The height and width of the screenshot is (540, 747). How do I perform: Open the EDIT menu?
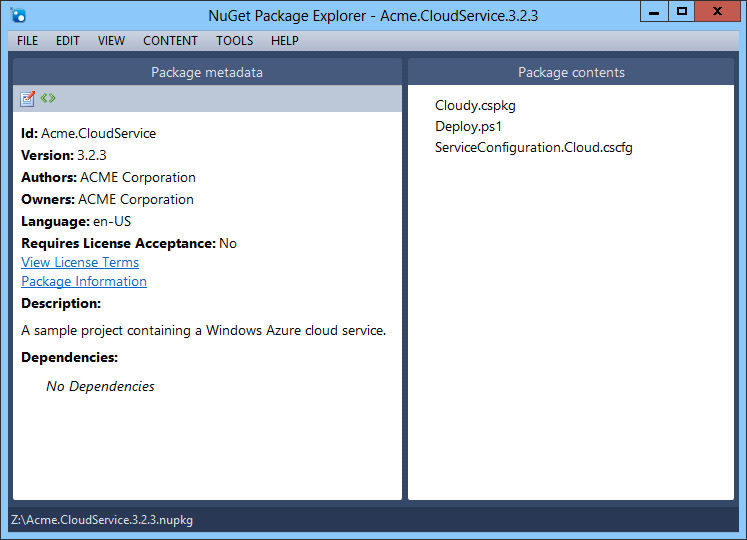[68, 41]
